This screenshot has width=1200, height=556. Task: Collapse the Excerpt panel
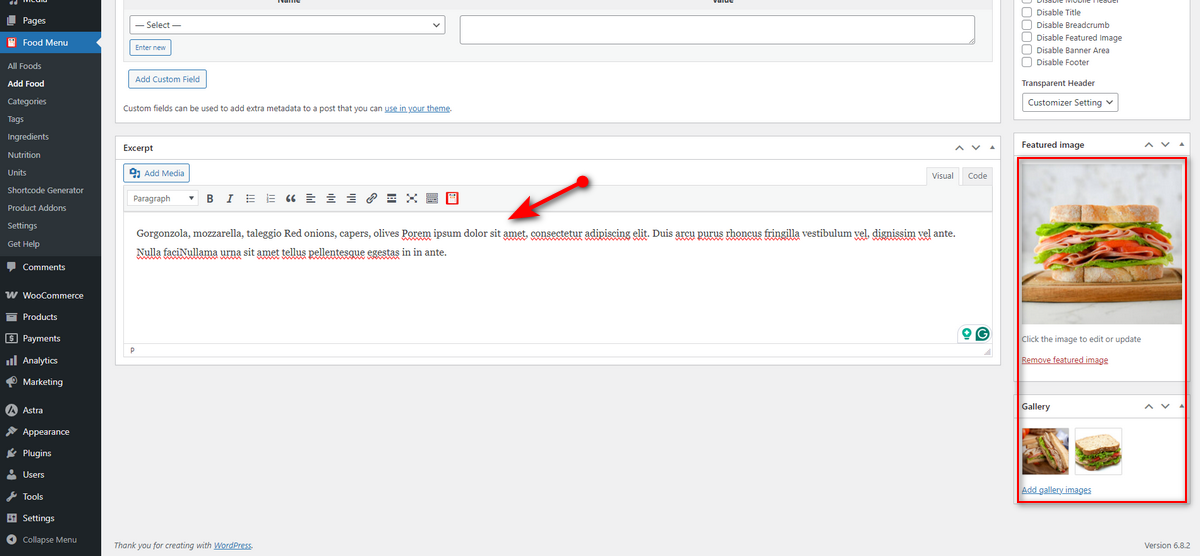click(992, 148)
